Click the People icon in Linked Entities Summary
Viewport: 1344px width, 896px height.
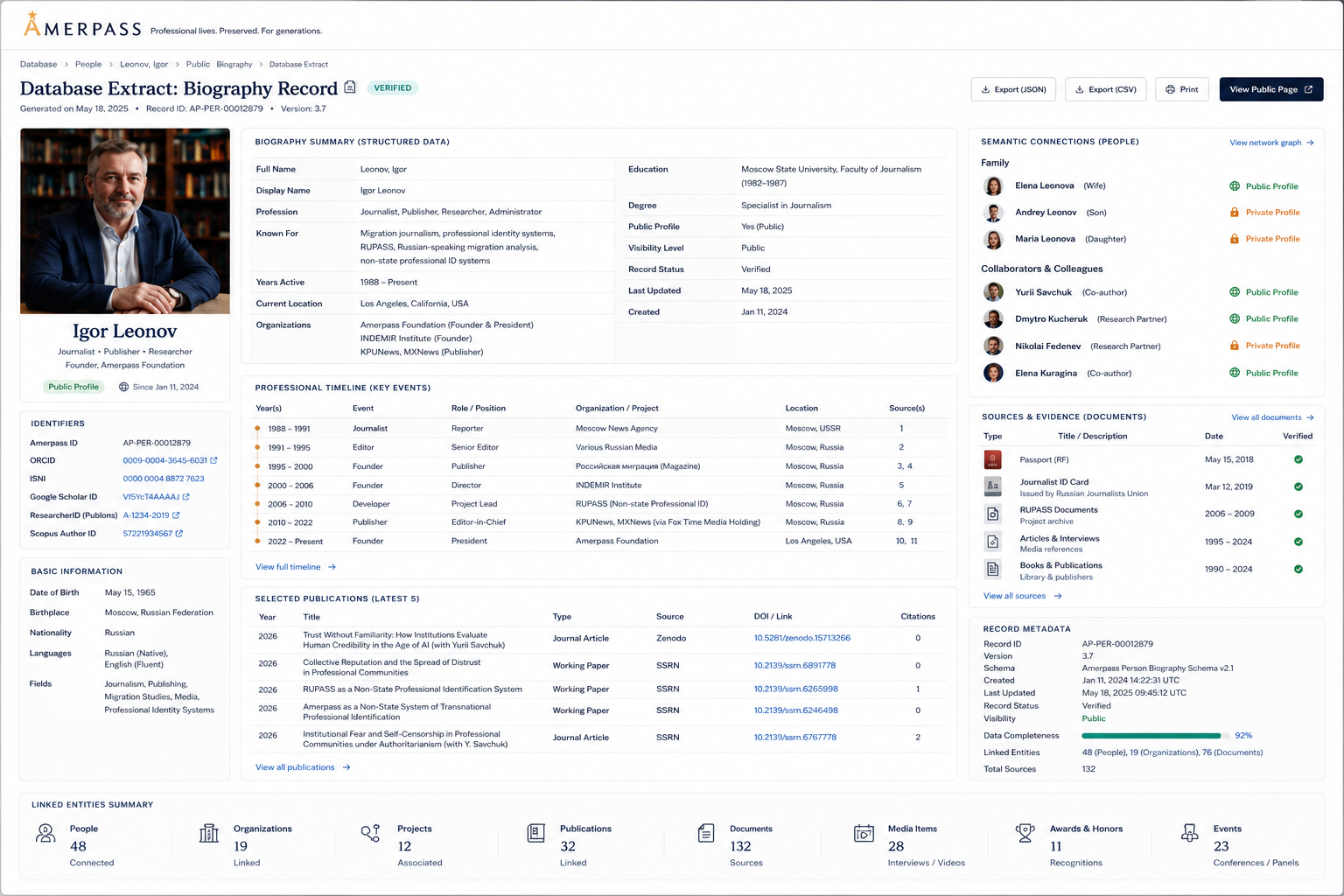45,833
